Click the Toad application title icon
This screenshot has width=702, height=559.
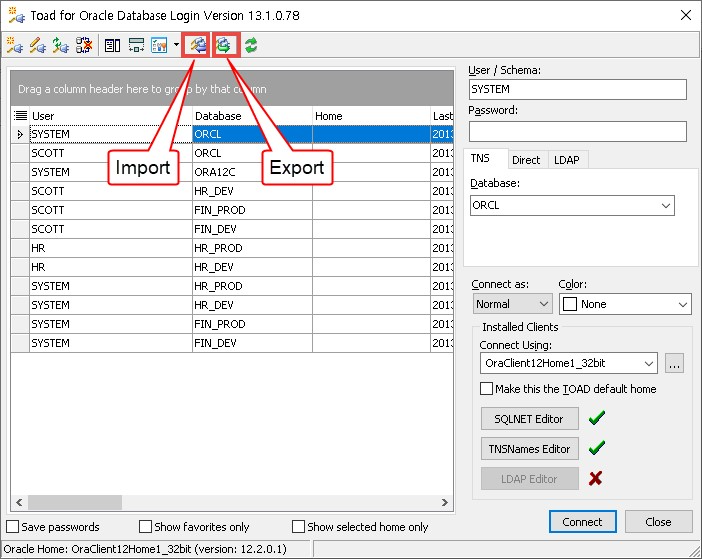17,15
